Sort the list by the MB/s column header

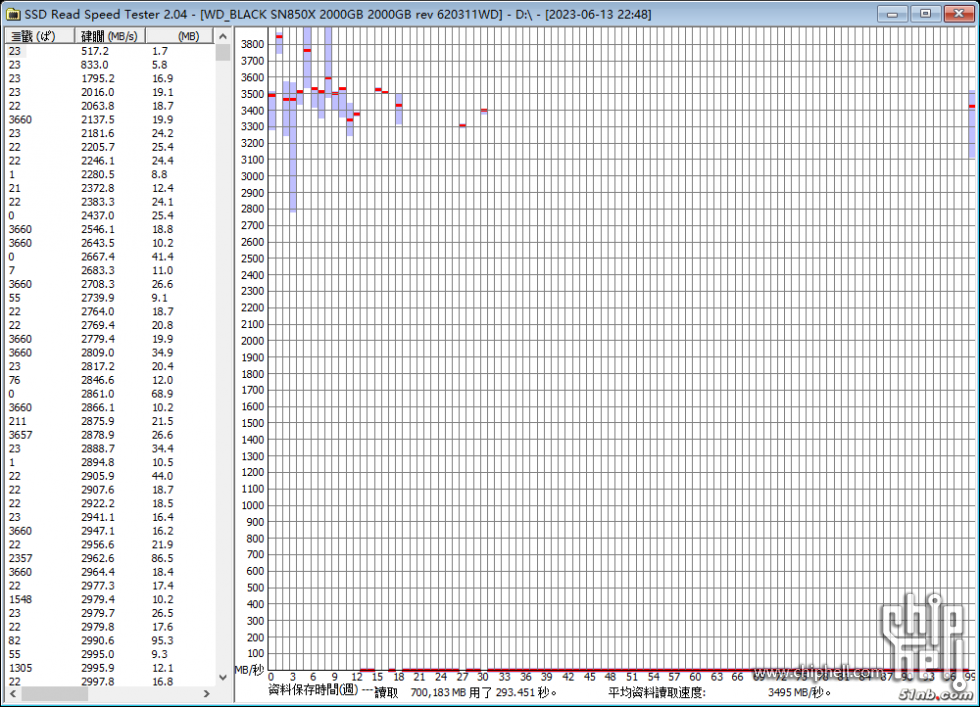pyautogui.click(x=110, y=36)
